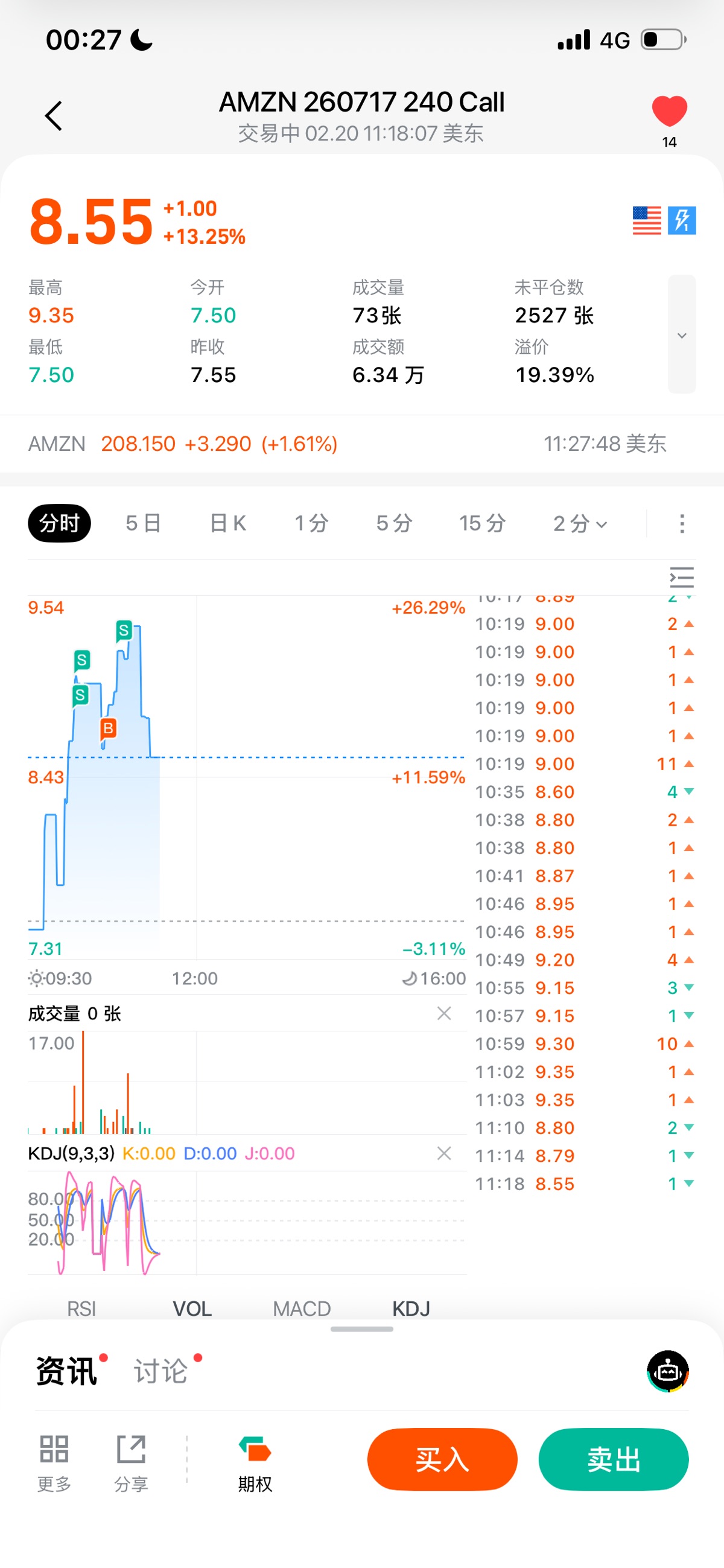Tap the blue lightning quote icon

(x=681, y=220)
